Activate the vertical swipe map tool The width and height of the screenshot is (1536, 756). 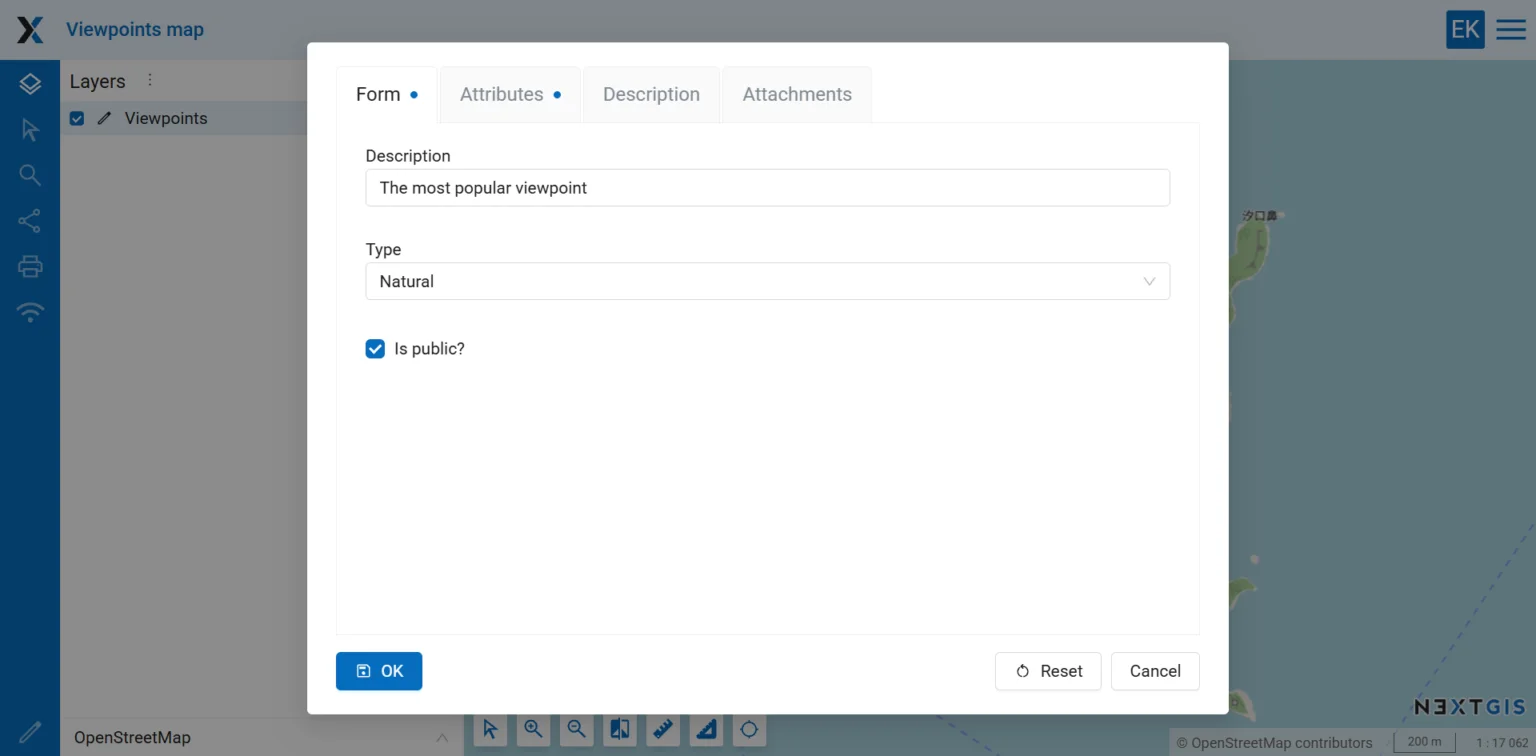(620, 729)
